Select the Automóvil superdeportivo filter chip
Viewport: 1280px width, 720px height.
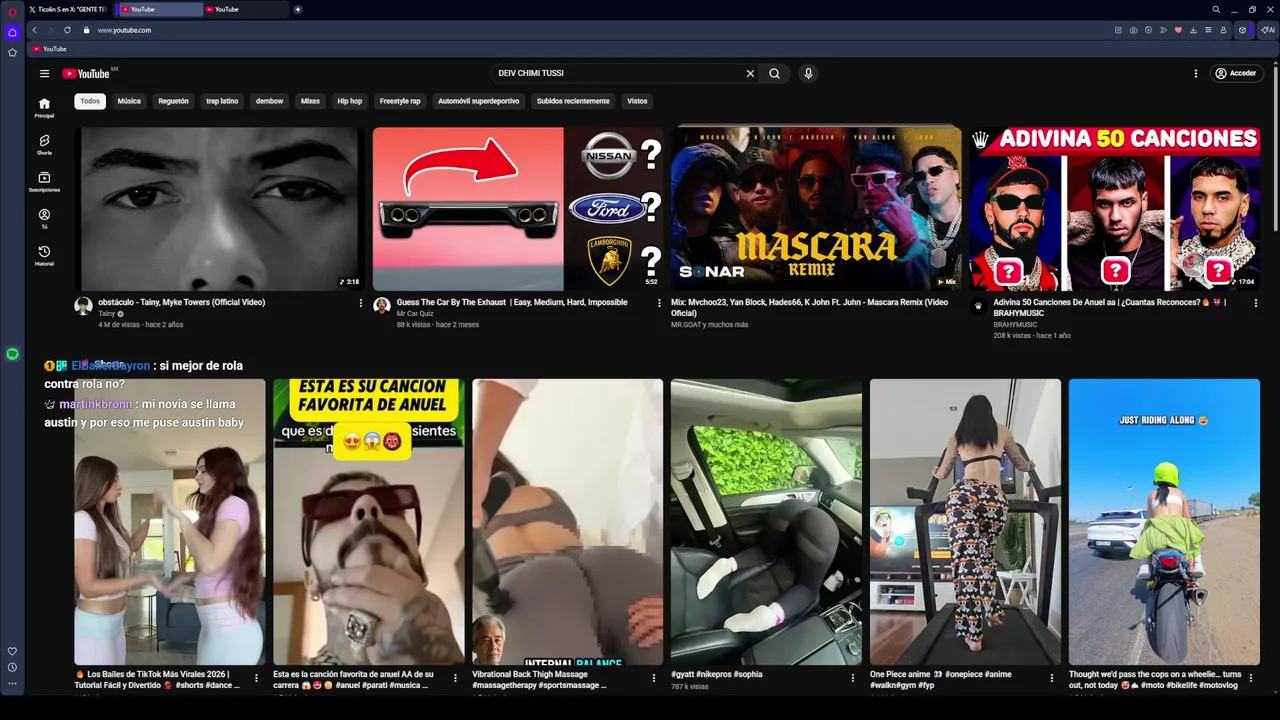point(478,101)
